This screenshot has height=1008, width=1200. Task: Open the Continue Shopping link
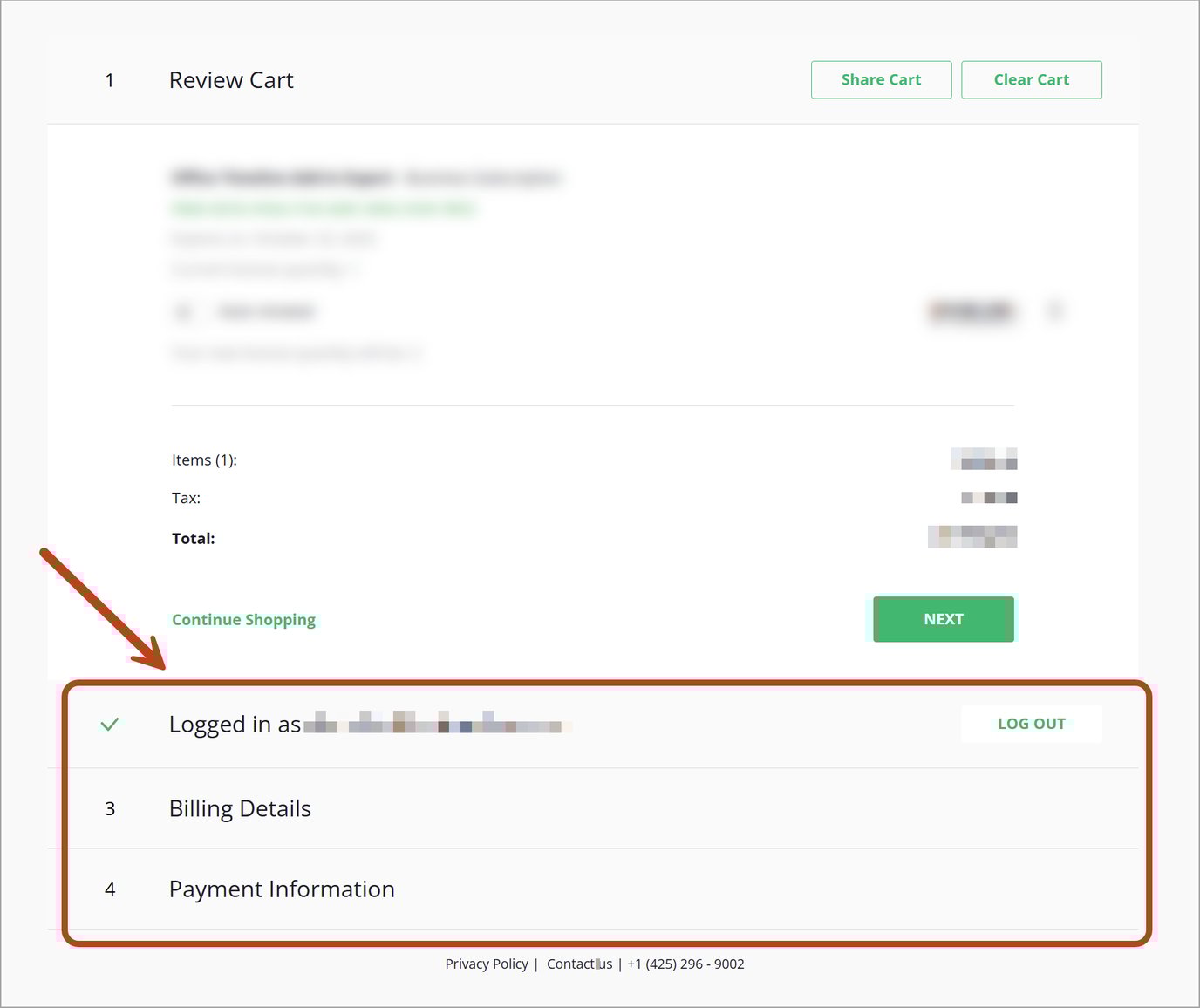[243, 619]
